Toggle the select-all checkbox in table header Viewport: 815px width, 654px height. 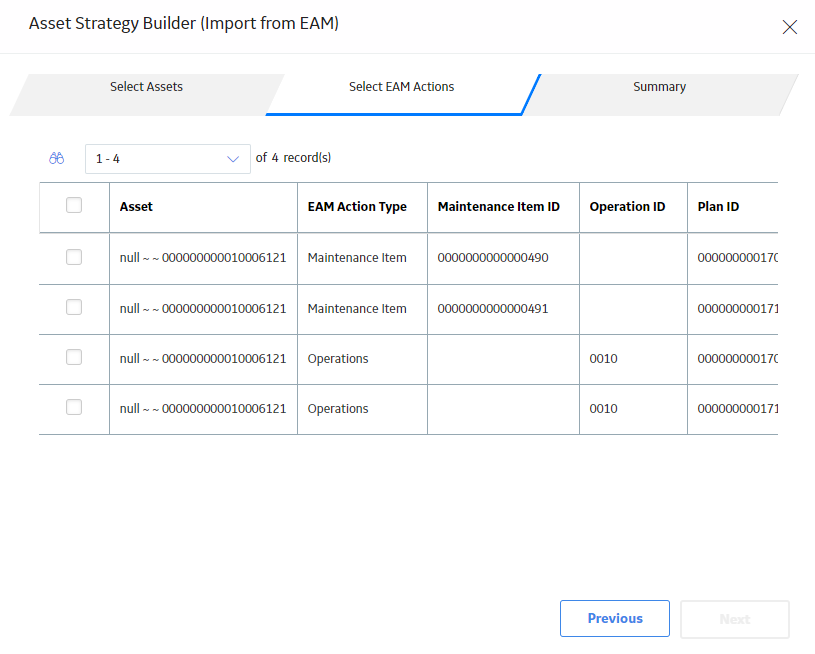pyautogui.click(x=74, y=205)
